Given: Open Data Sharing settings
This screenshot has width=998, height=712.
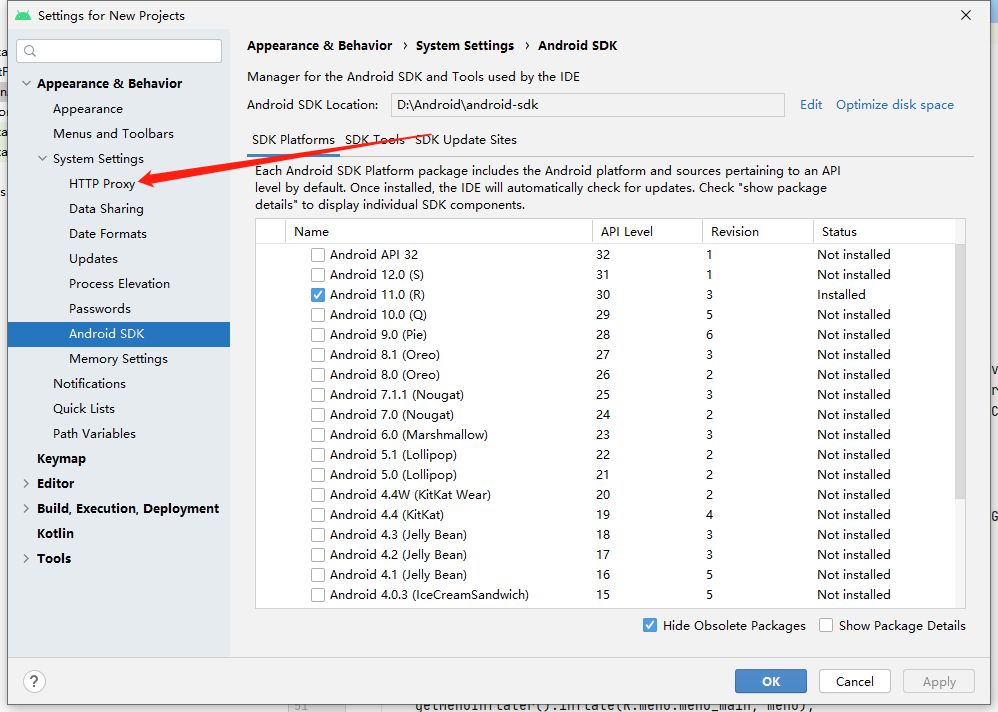Looking at the screenshot, I should click(x=106, y=209).
